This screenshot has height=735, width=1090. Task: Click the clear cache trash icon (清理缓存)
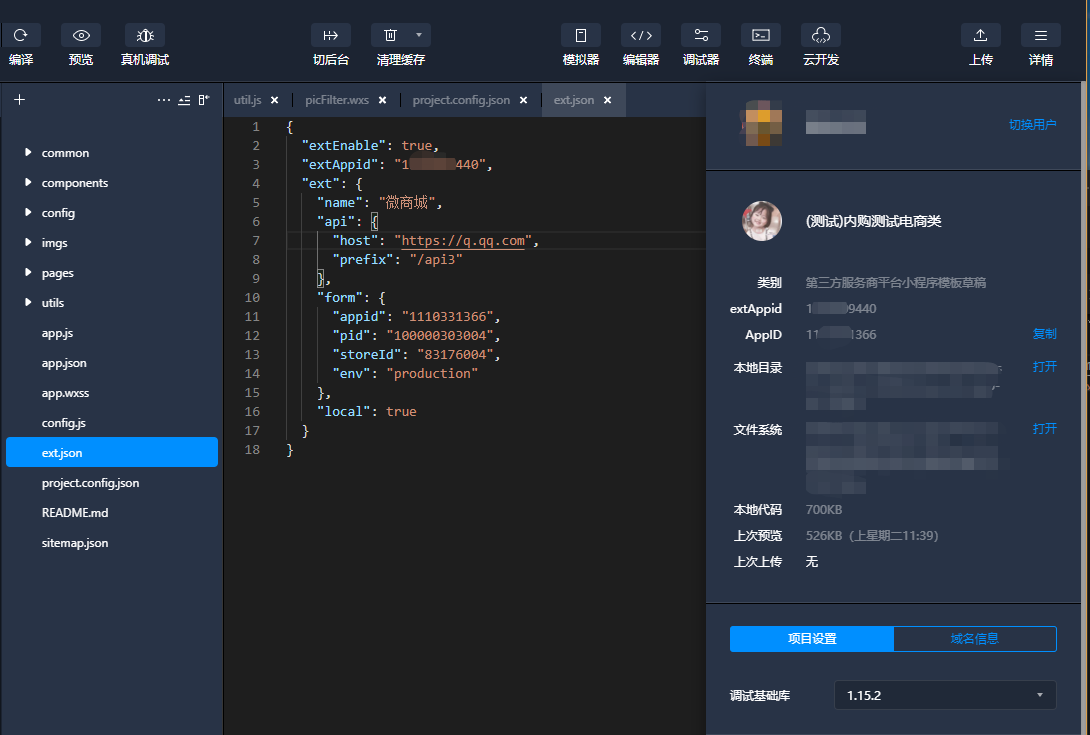coord(391,35)
